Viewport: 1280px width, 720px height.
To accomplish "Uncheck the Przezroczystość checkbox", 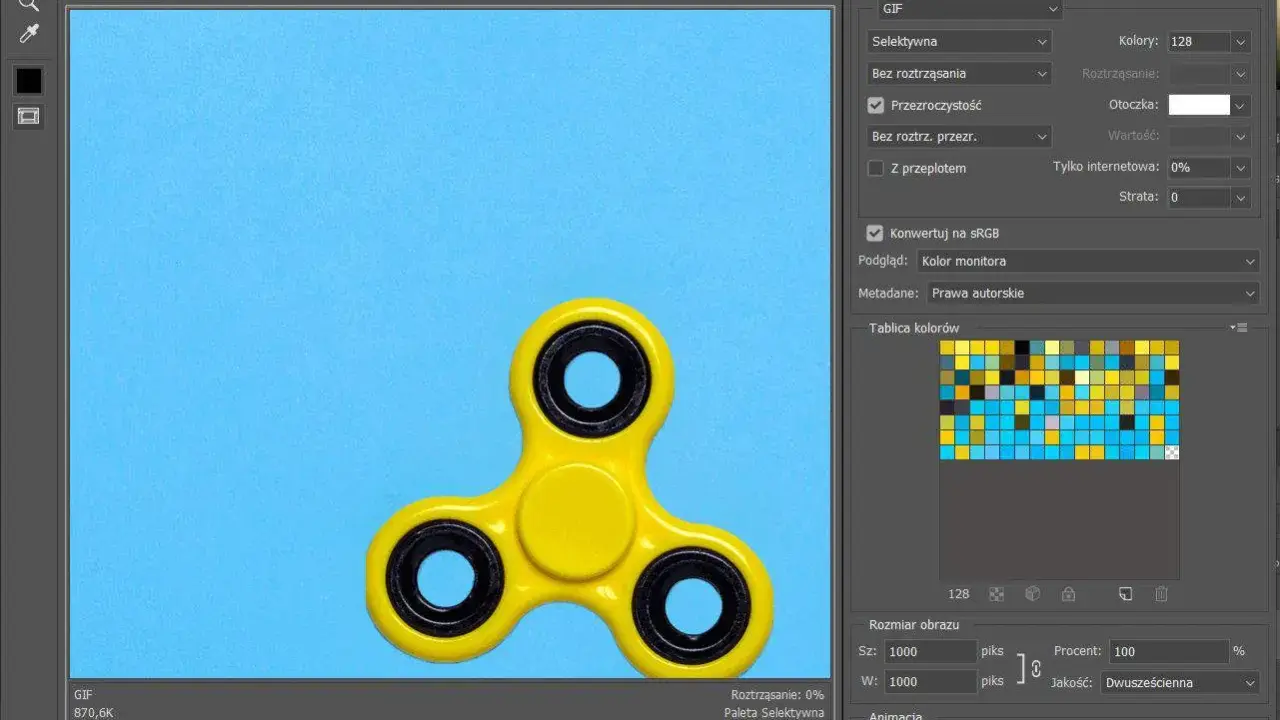I will (x=876, y=105).
